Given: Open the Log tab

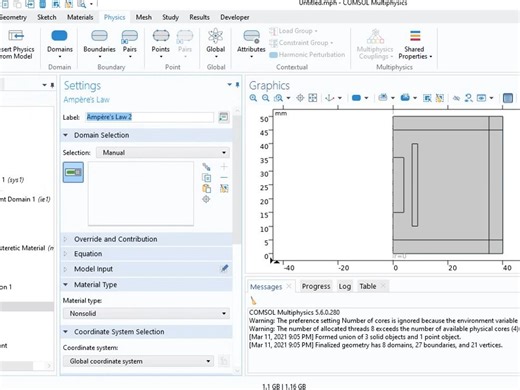Looking at the screenshot, I should coord(345,286).
